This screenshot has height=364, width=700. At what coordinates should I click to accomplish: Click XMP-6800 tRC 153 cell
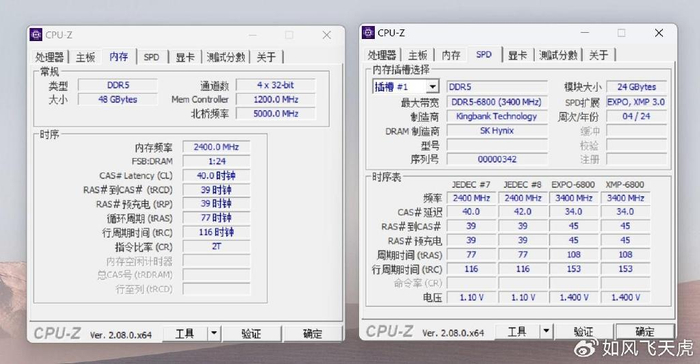pos(625,269)
